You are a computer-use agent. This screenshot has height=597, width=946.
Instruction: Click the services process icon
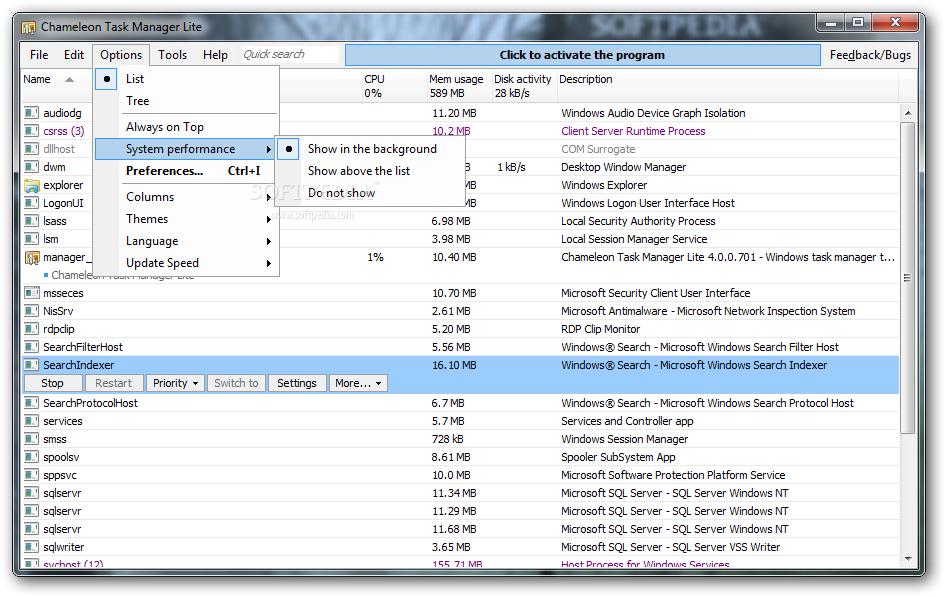31,422
